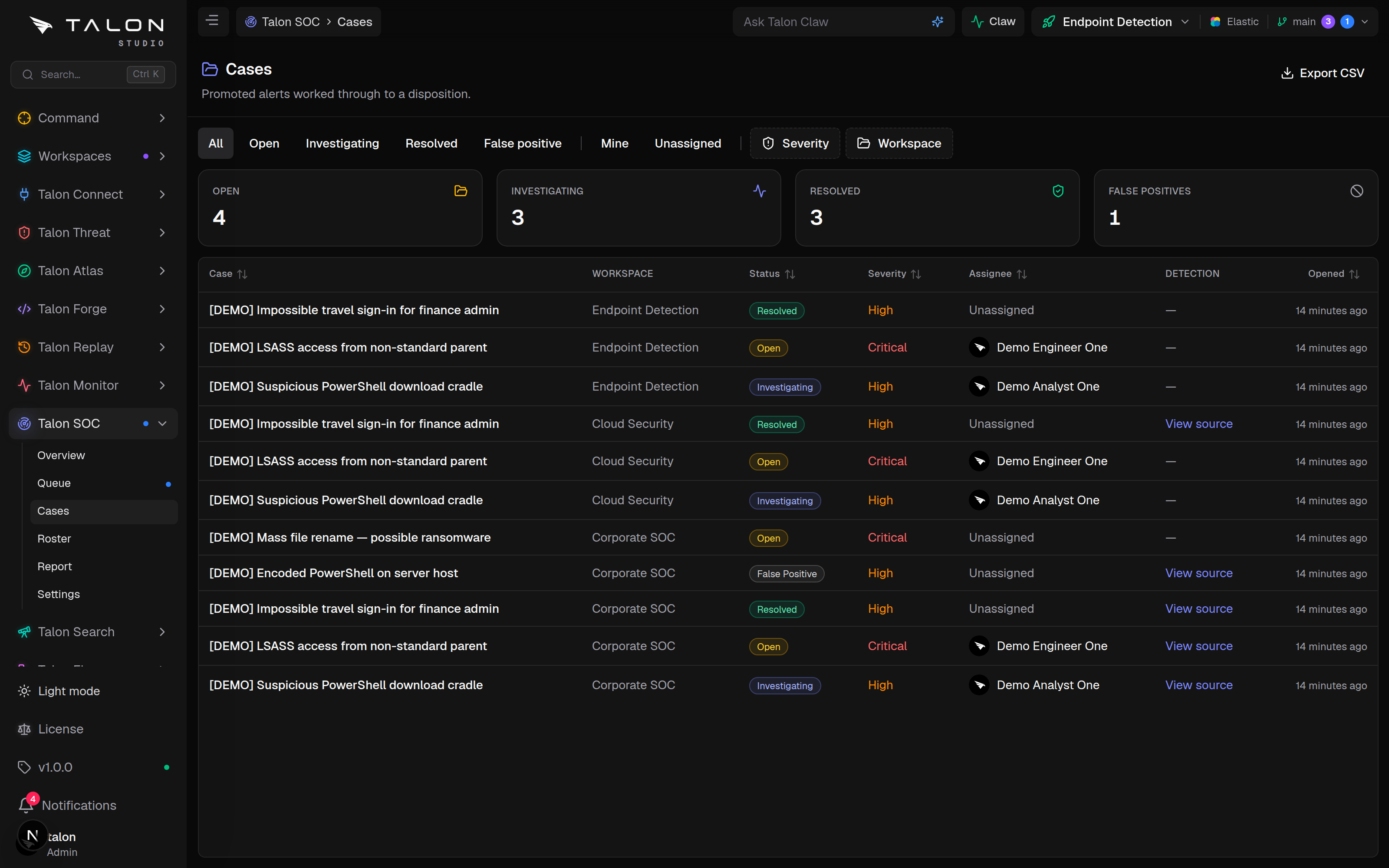Click the Export CSV button

[x=1323, y=73]
